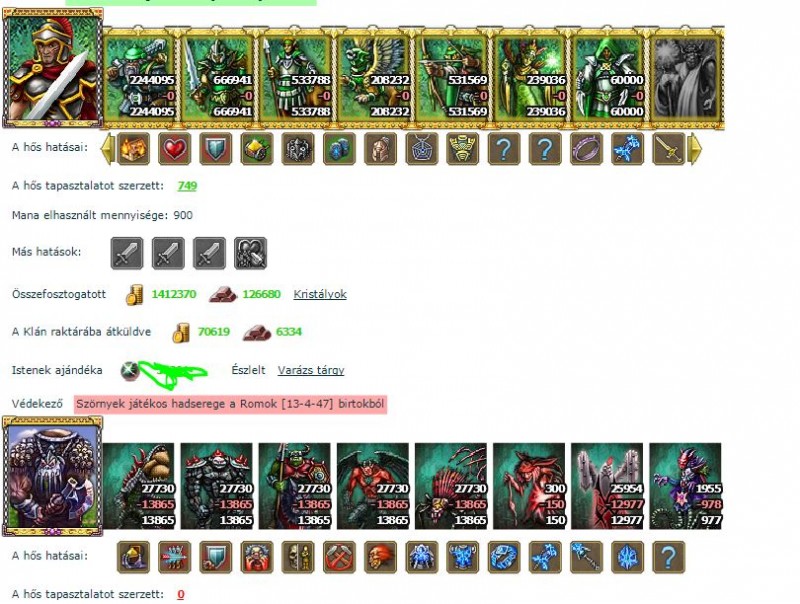Click the golden sword hero effect icon
This screenshot has height=604, width=800.
668,148
